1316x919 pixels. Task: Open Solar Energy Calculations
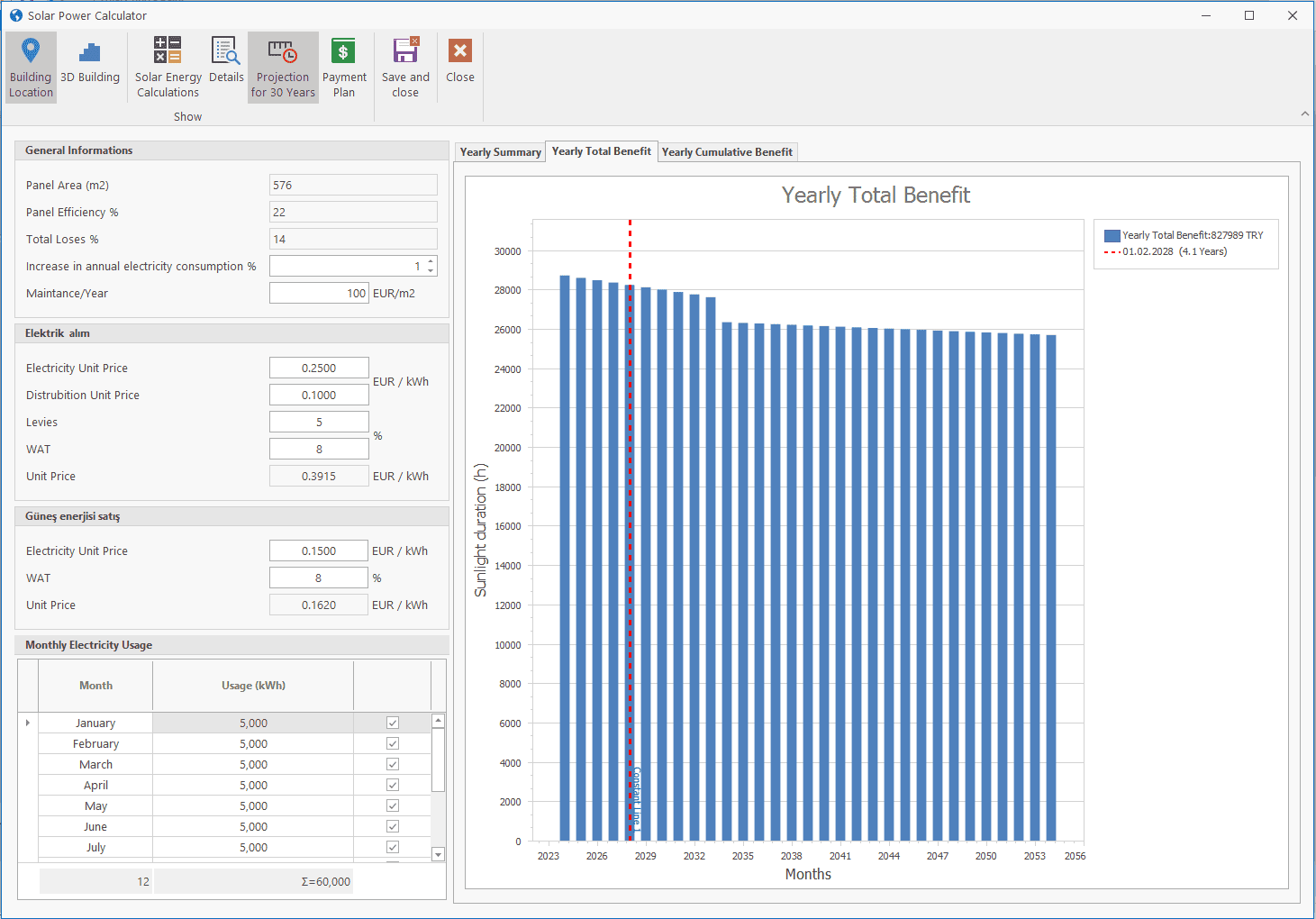[x=168, y=68]
